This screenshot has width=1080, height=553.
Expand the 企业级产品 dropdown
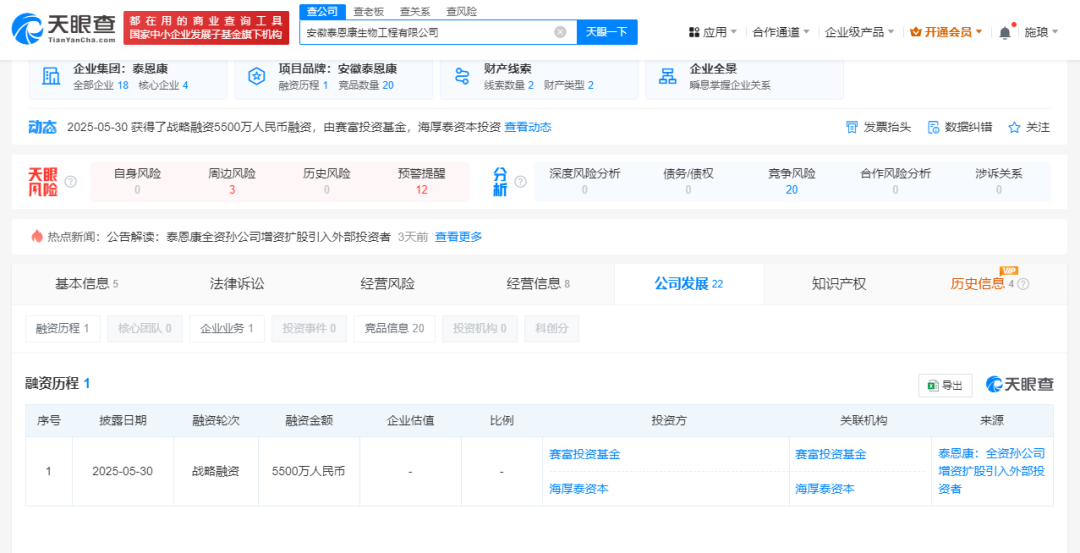tap(860, 32)
